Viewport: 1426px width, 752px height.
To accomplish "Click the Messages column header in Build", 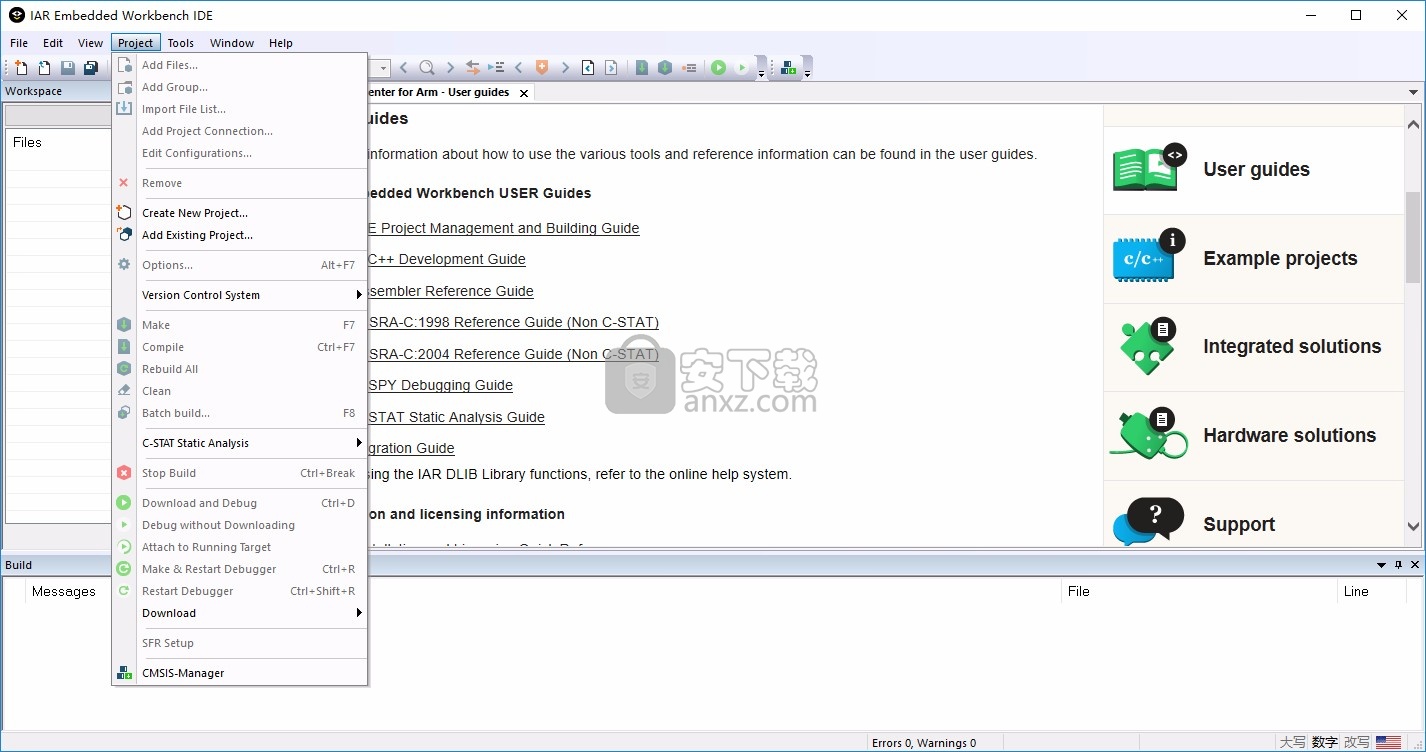I will click(x=64, y=591).
